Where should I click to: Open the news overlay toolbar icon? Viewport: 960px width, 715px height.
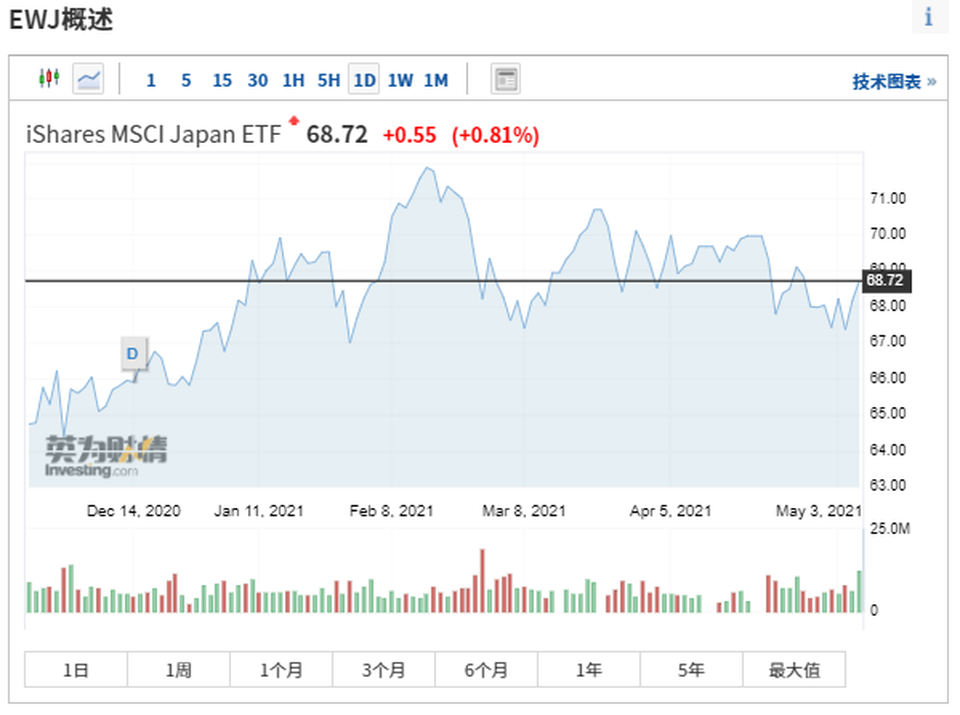[506, 79]
